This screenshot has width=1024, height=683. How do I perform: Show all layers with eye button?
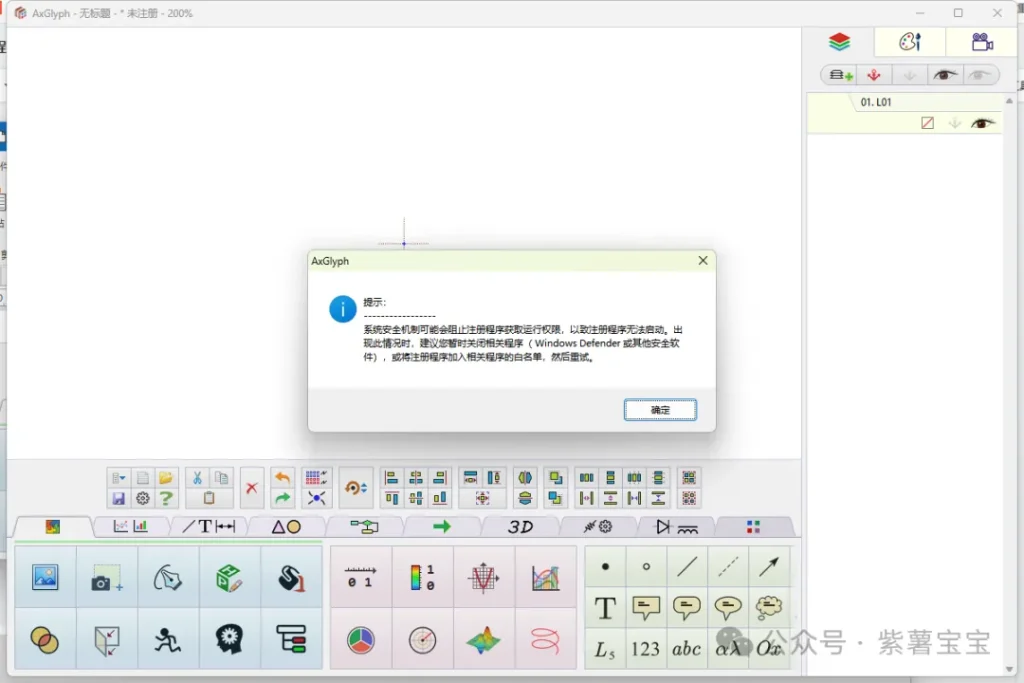pyautogui.click(x=945, y=75)
